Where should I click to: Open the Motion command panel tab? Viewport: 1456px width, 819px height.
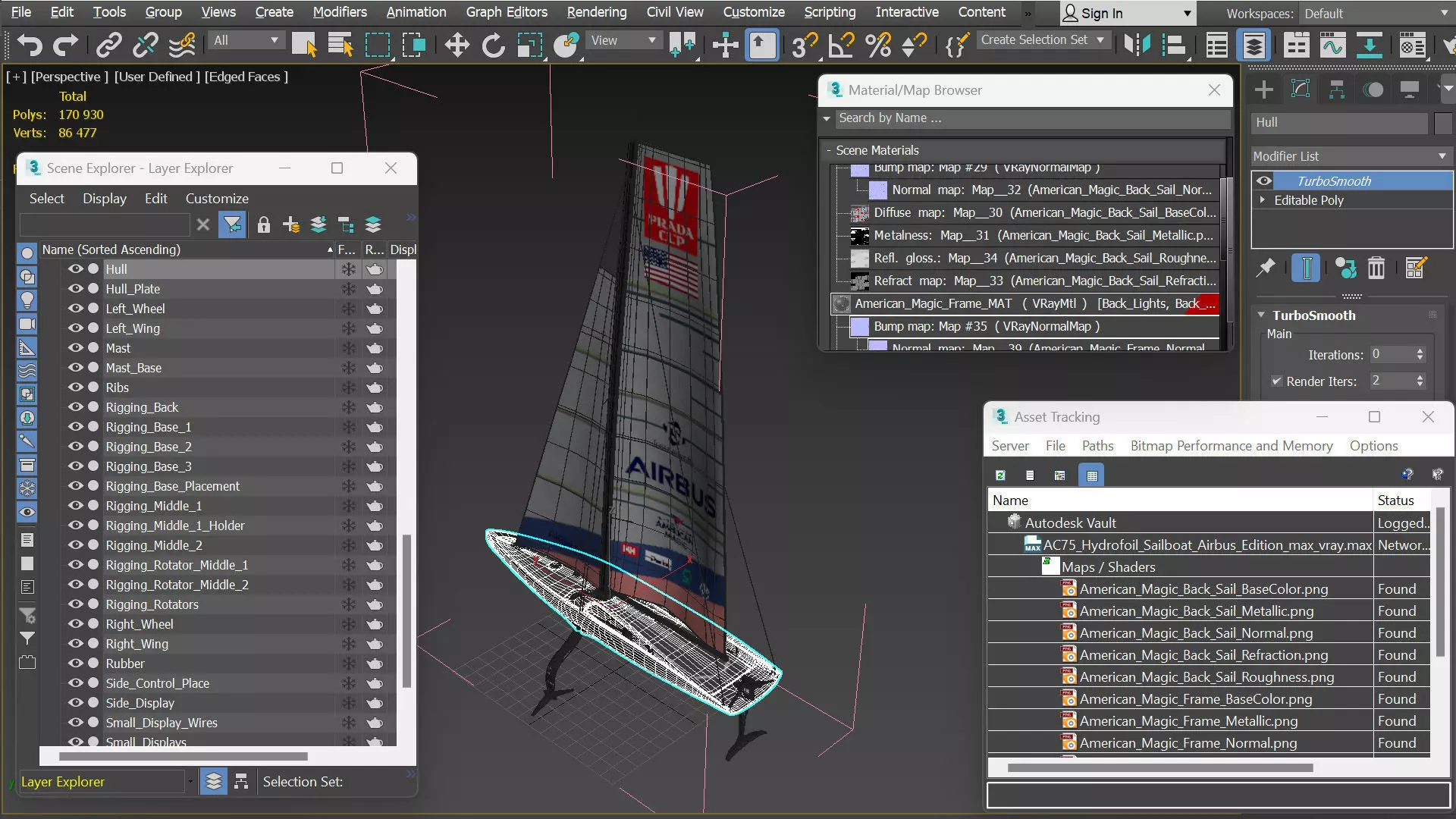coord(1373,89)
